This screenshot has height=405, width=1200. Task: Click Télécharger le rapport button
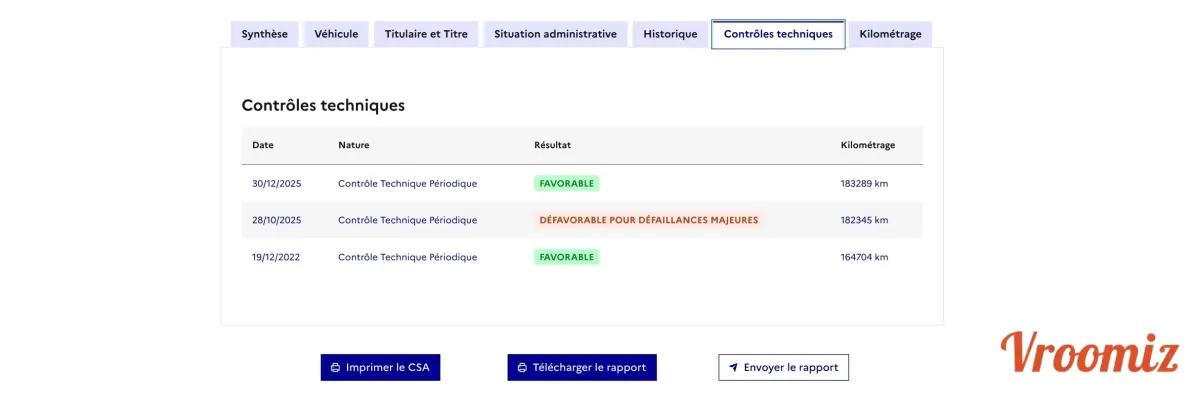pos(582,368)
